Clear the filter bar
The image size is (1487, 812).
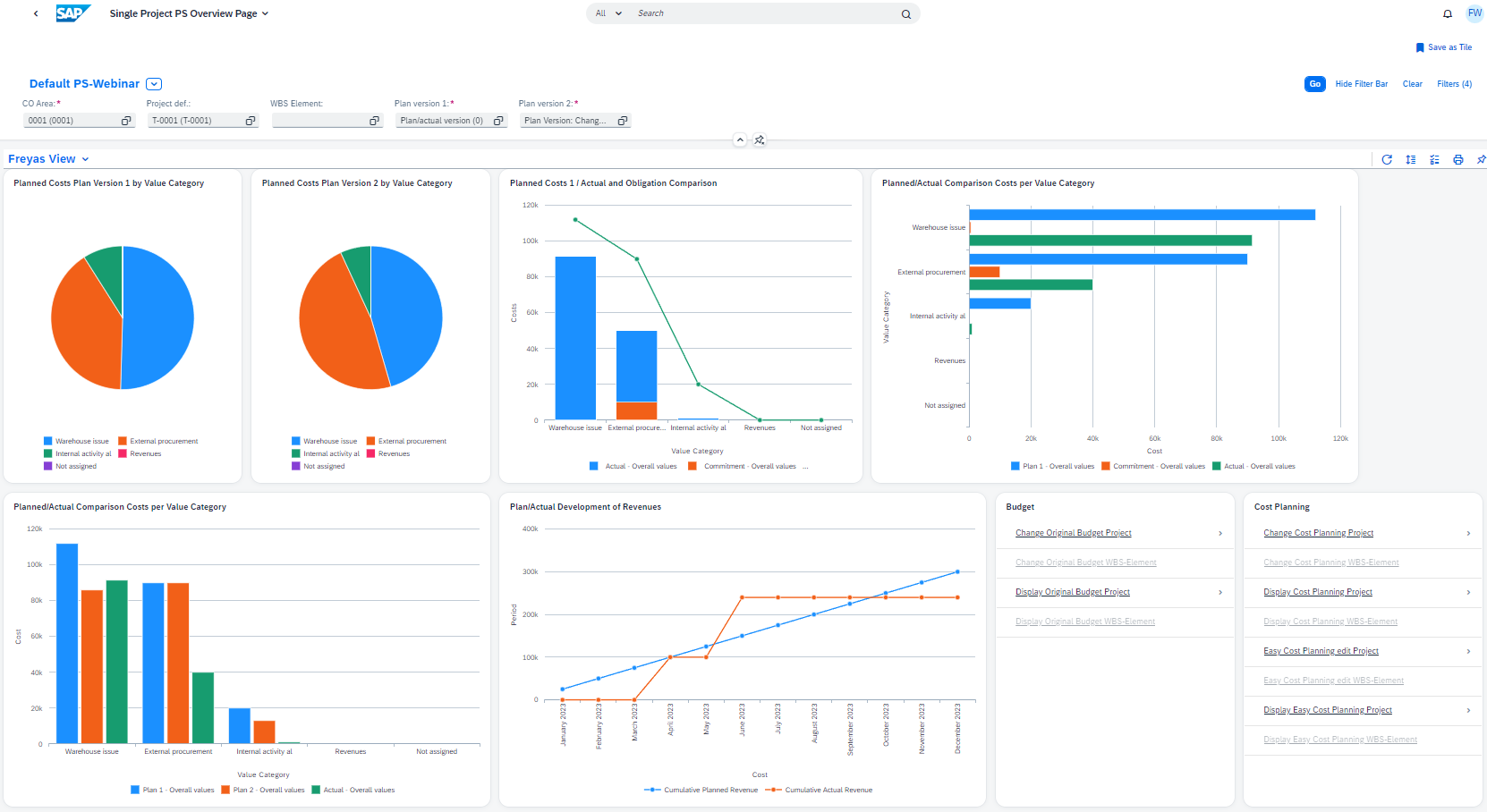click(1413, 84)
